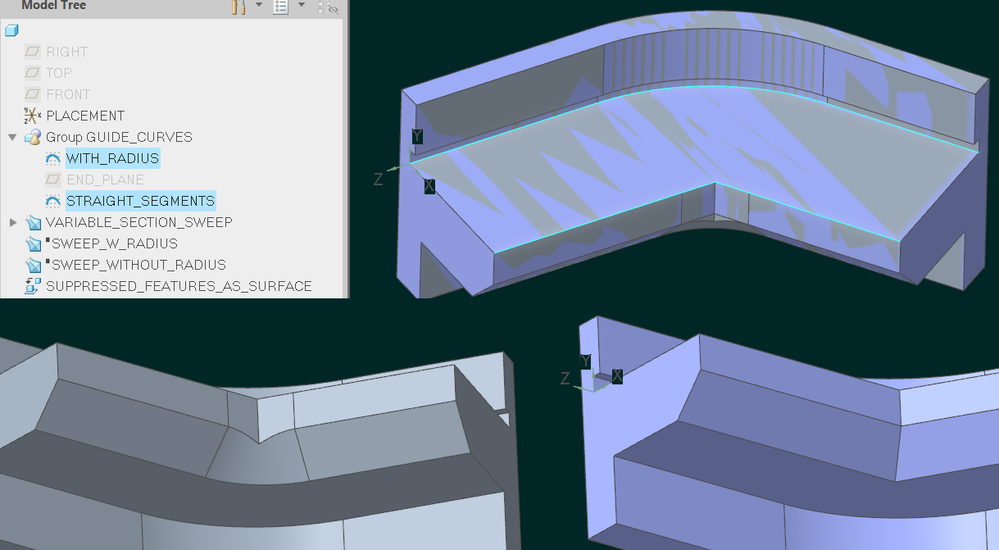Image resolution: width=999 pixels, height=550 pixels.
Task: Select the WITH_RADIUS curve feature
Action: coord(112,158)
